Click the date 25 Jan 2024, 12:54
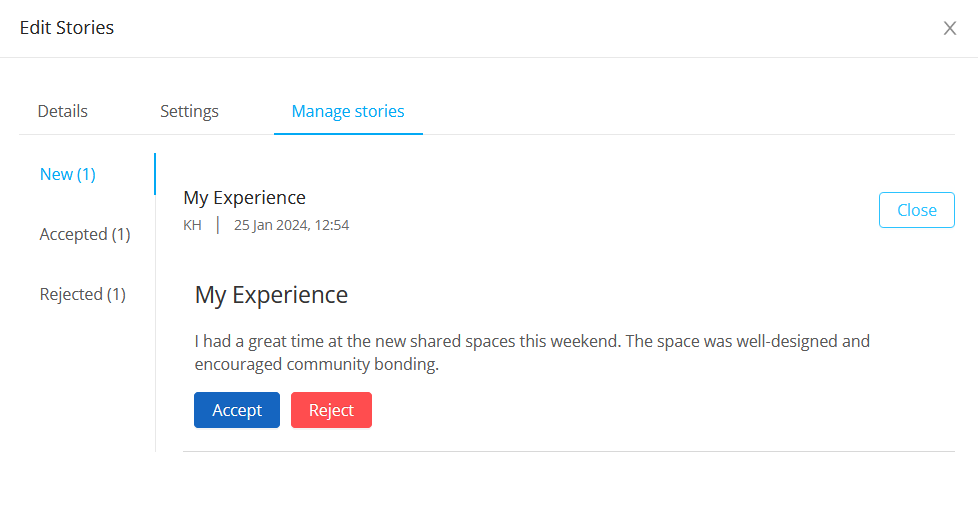This screenshot has width=978, height=528. 291,225
